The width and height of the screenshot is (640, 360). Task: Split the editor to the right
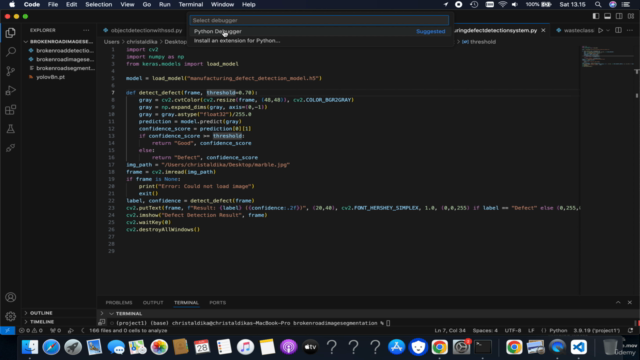(618, 30)
